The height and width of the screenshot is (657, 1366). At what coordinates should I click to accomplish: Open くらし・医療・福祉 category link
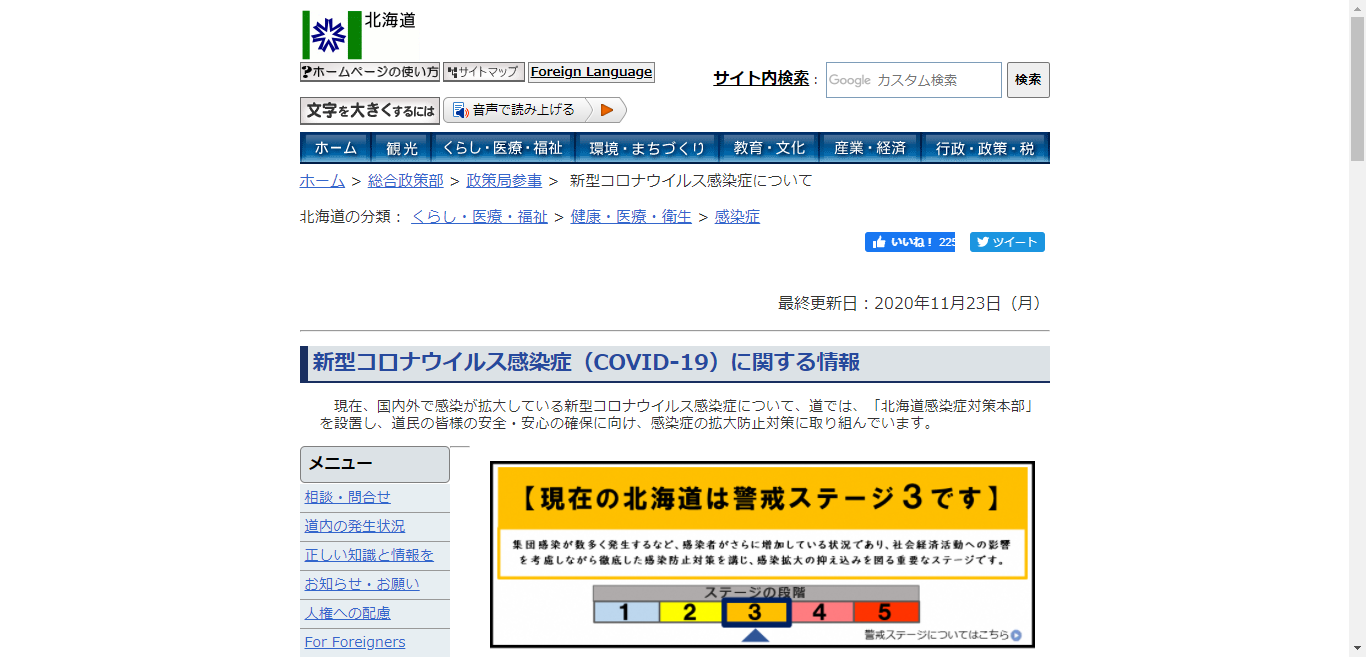[x=479, y=217]
